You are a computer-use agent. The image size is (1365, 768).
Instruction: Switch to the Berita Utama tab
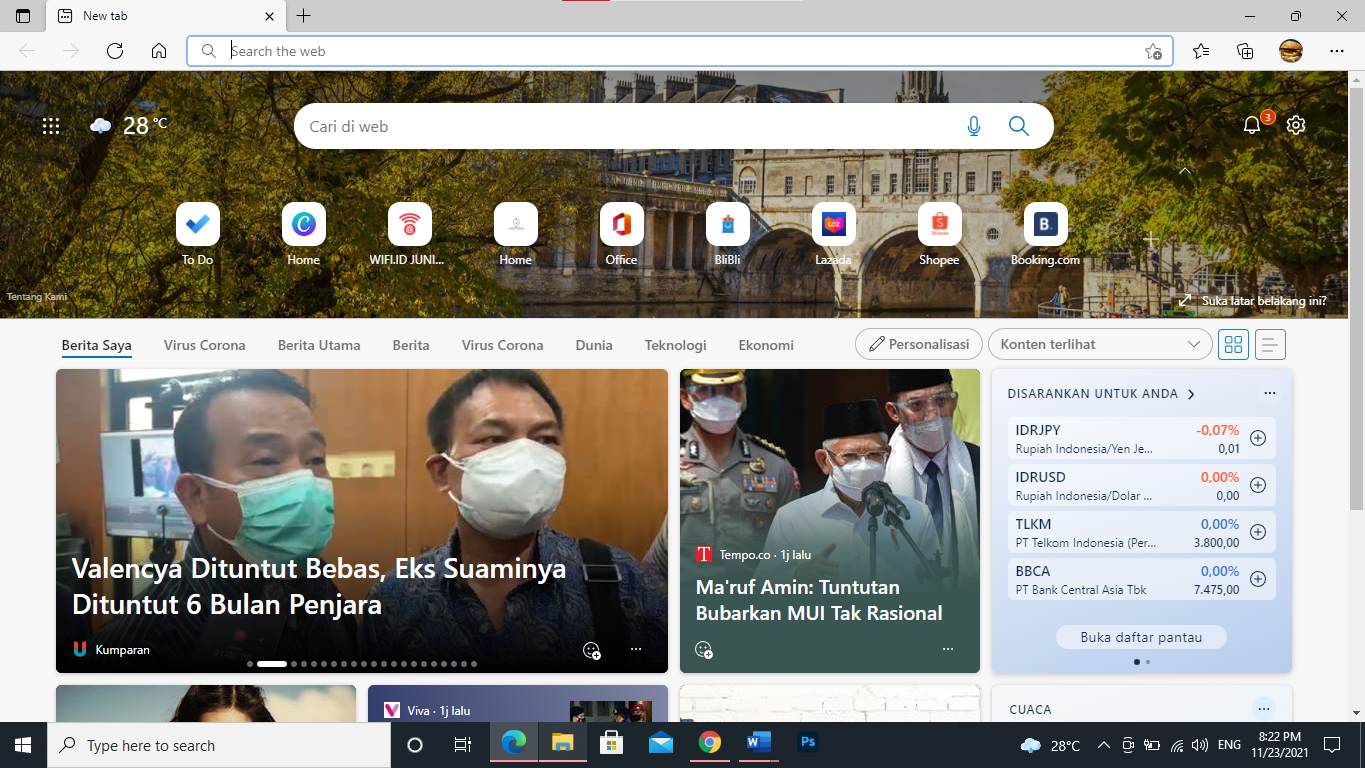coord(319,345)
